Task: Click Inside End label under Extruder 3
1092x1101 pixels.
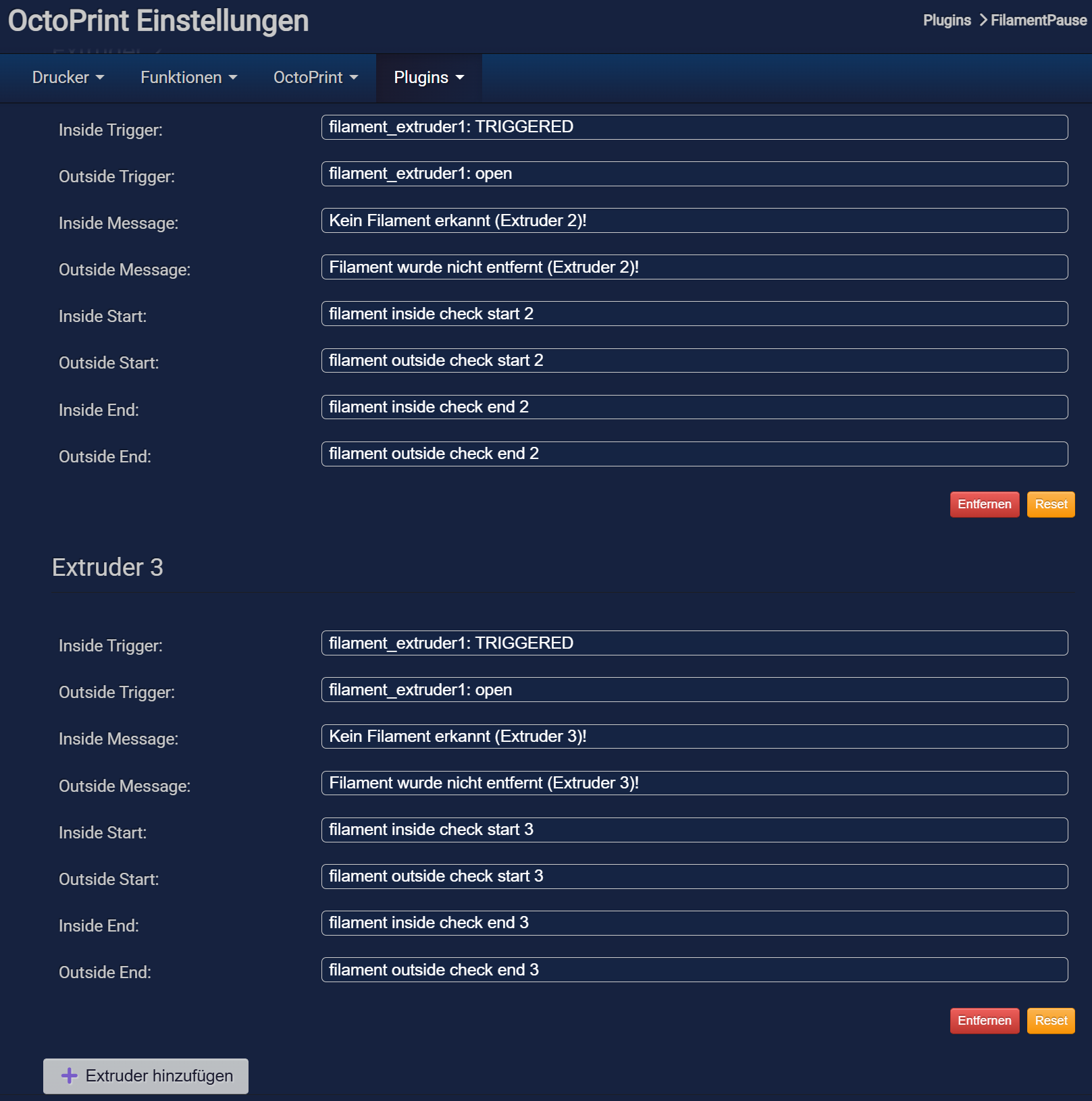Action: click(x=99, y=926)
